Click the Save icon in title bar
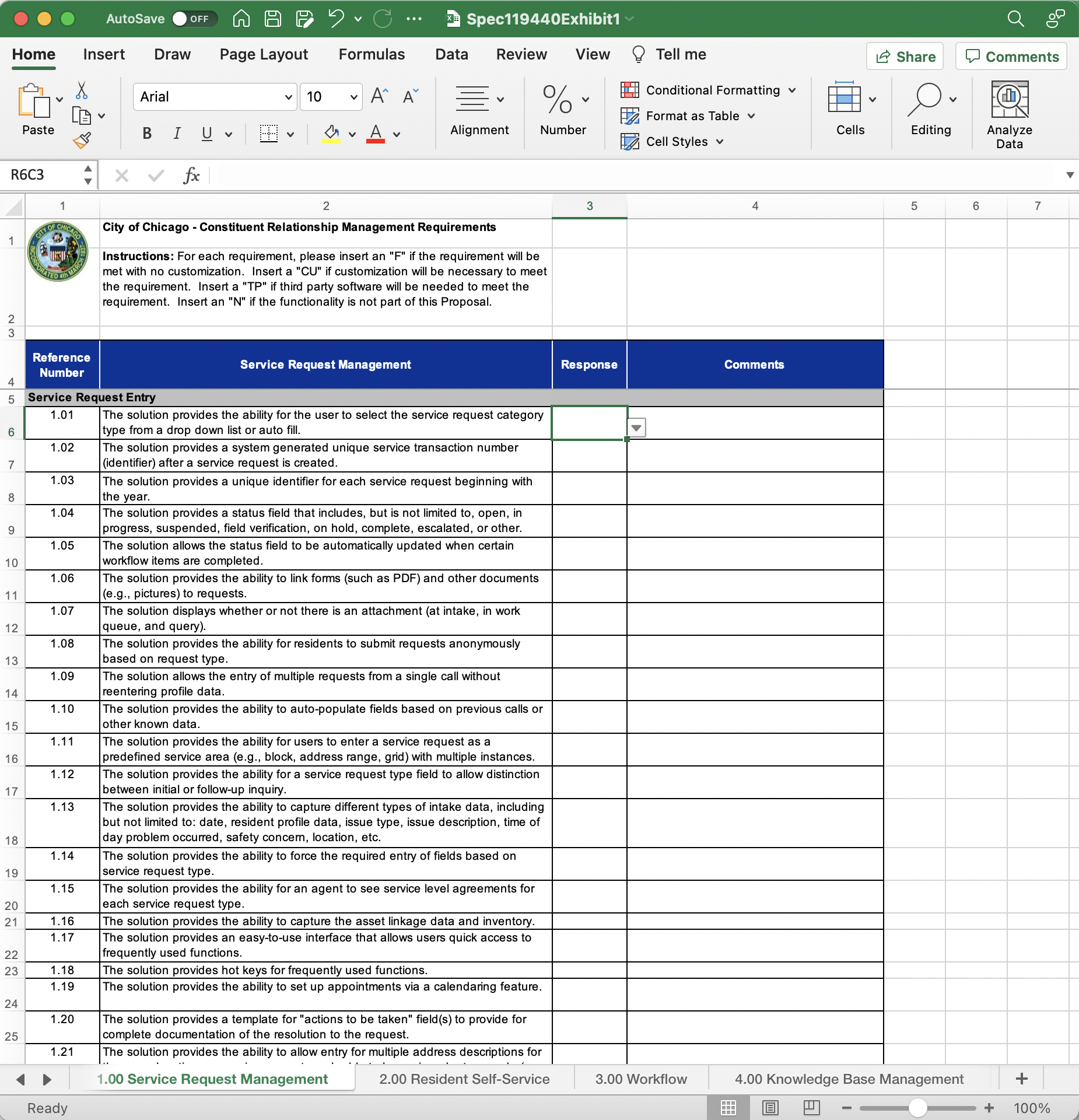1079x1120 pixels. coord(273,19)
